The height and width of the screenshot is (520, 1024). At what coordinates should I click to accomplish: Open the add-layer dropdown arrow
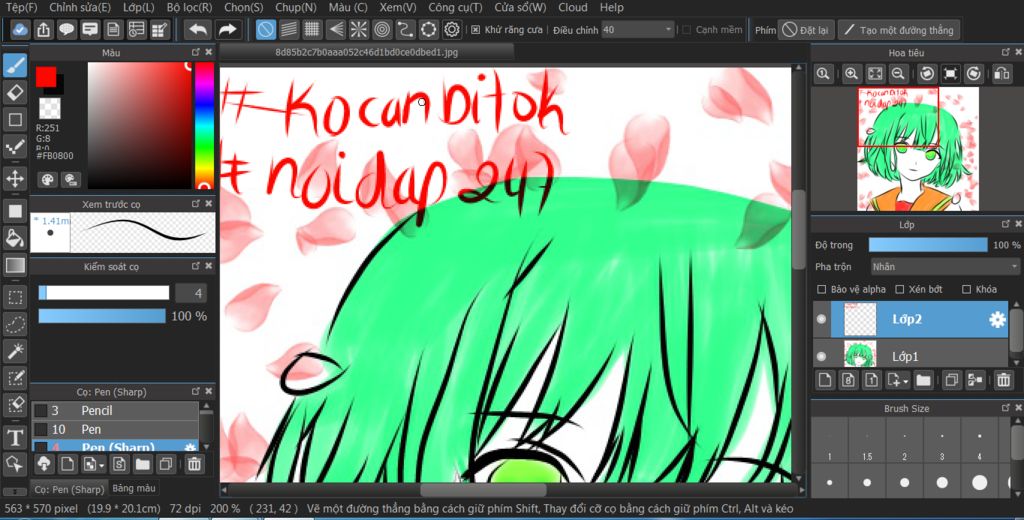coord(906,380)
